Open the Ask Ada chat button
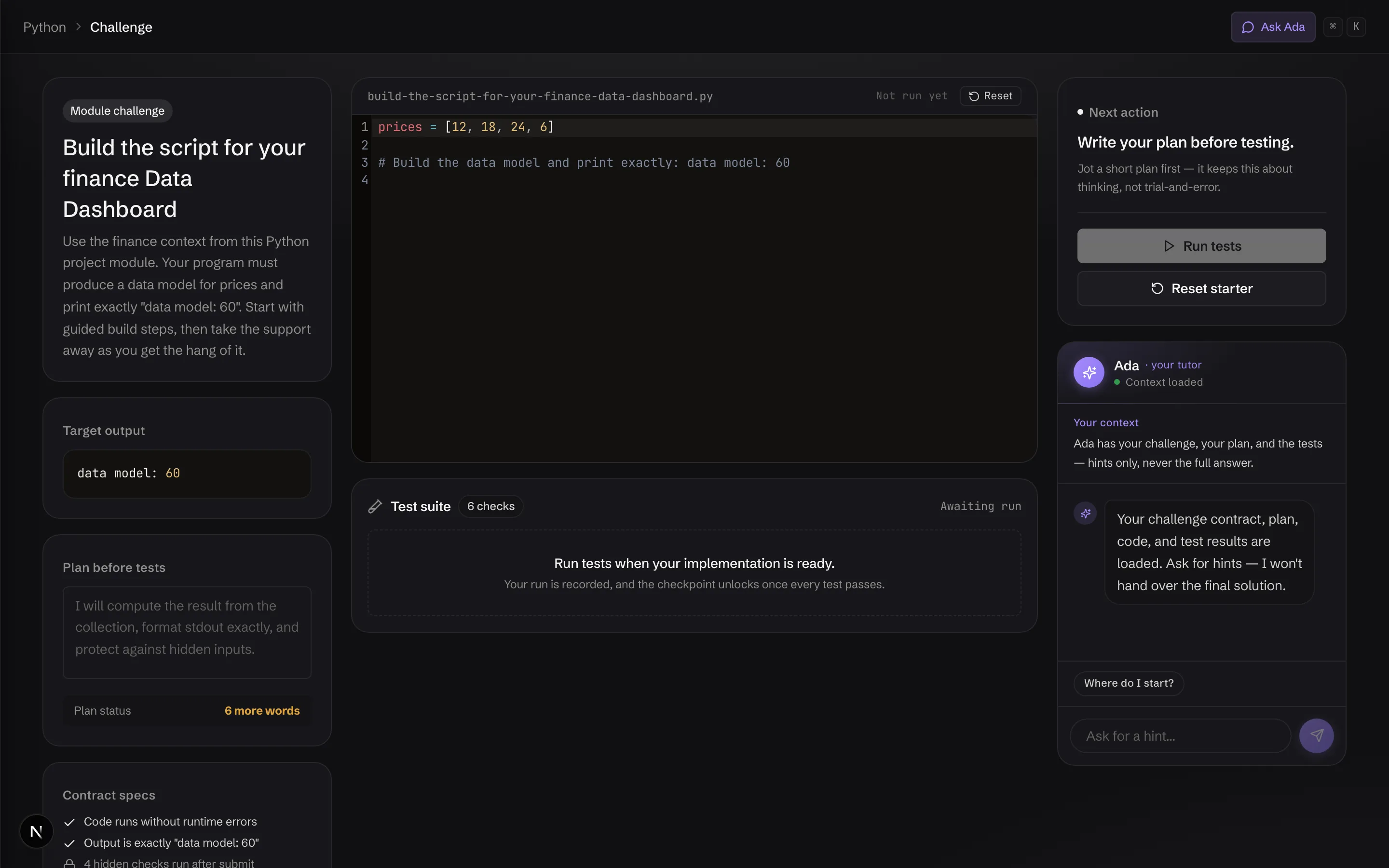 coord(1272,27)
